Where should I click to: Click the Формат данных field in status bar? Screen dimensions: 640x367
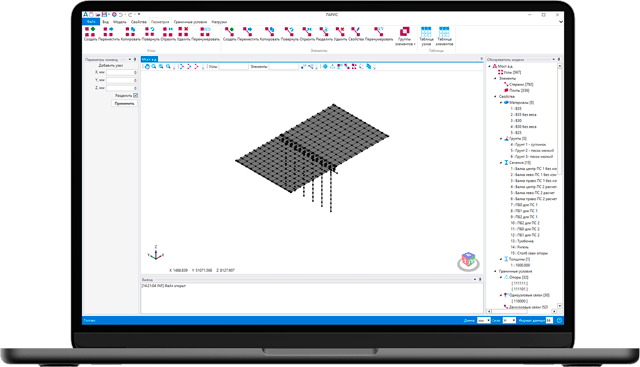tap(549, 320)
